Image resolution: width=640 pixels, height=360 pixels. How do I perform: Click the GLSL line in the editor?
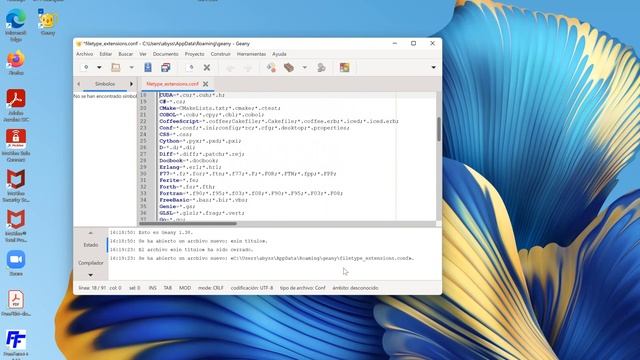(202, 213)
